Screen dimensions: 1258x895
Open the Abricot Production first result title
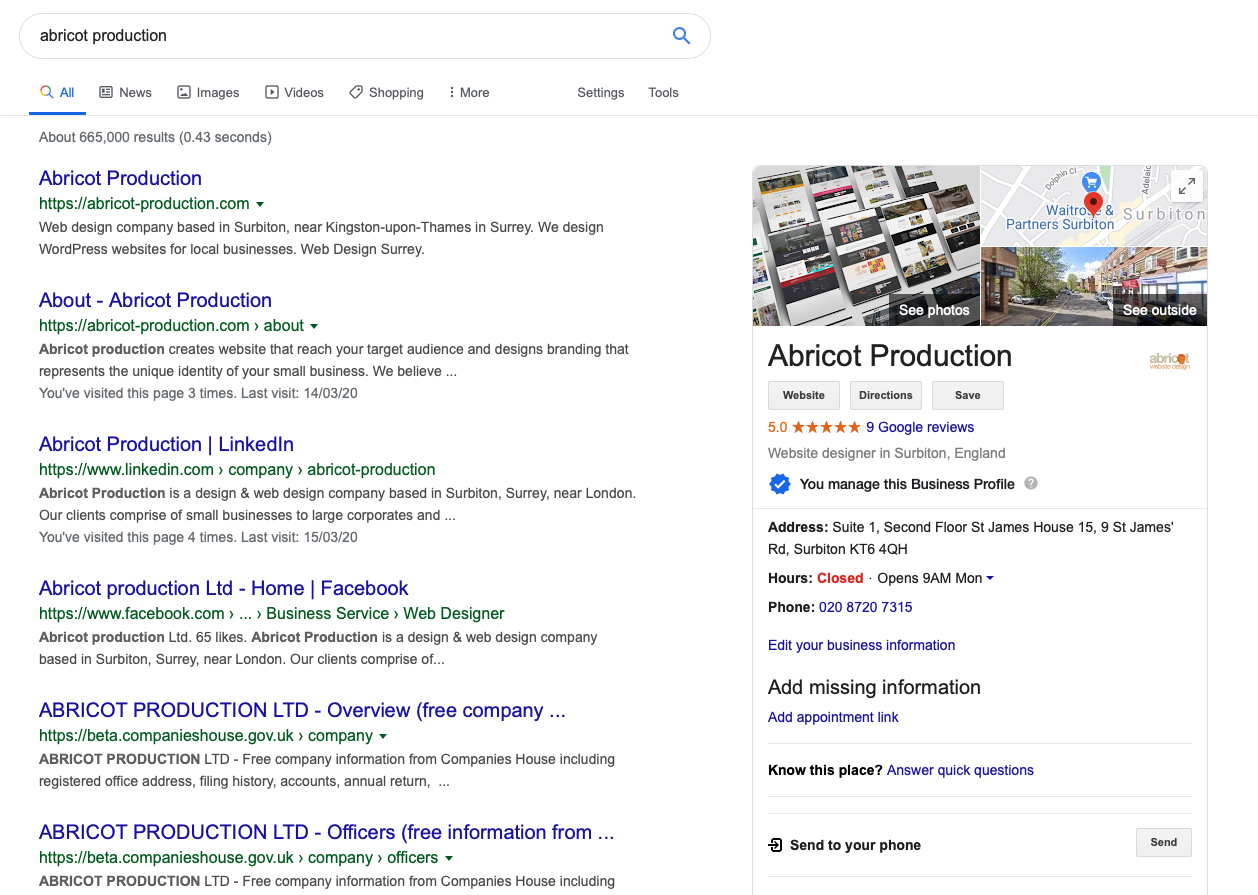pos(120,178)
